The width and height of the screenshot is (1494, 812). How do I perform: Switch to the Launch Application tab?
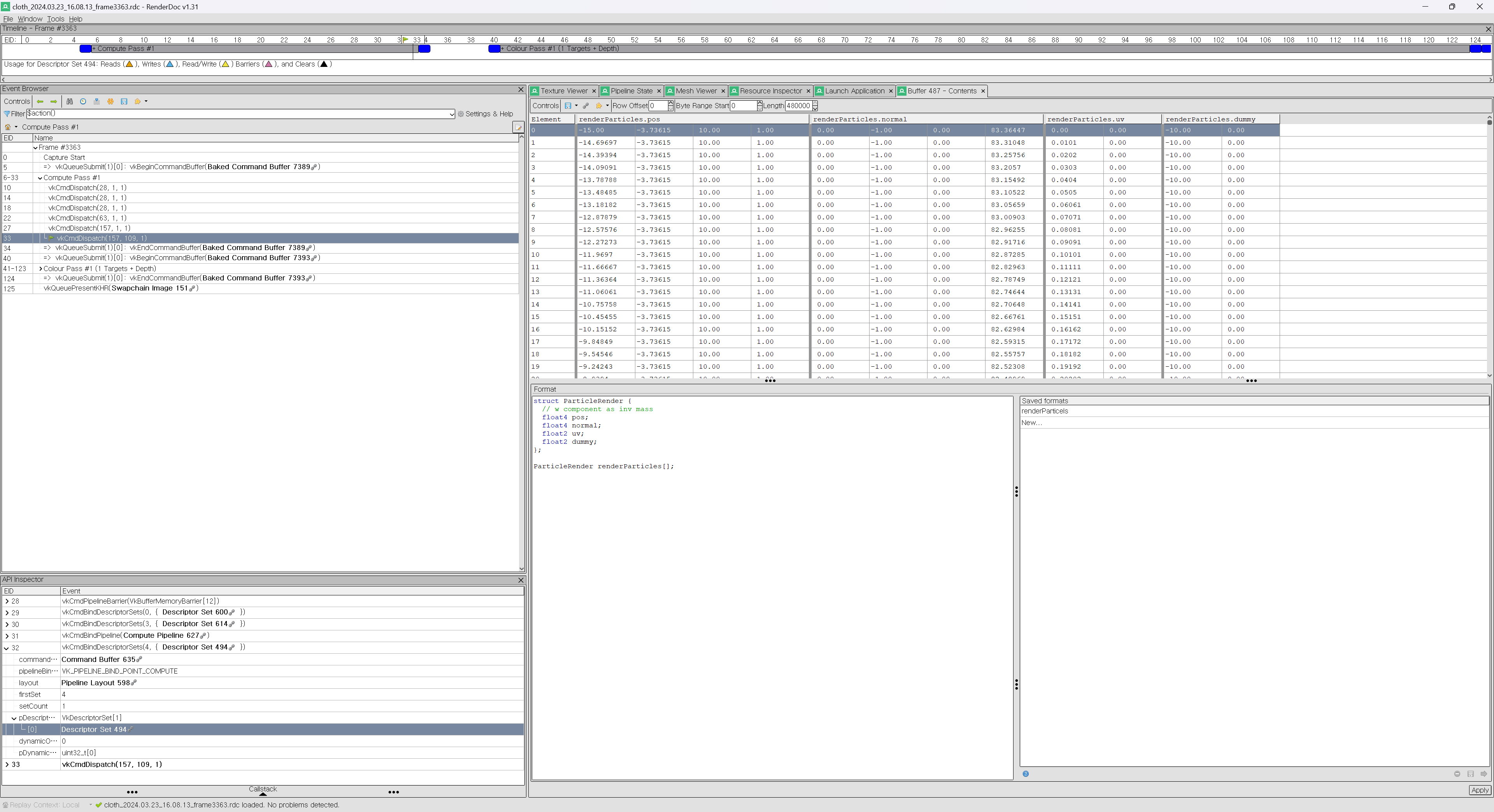[854, 91]
